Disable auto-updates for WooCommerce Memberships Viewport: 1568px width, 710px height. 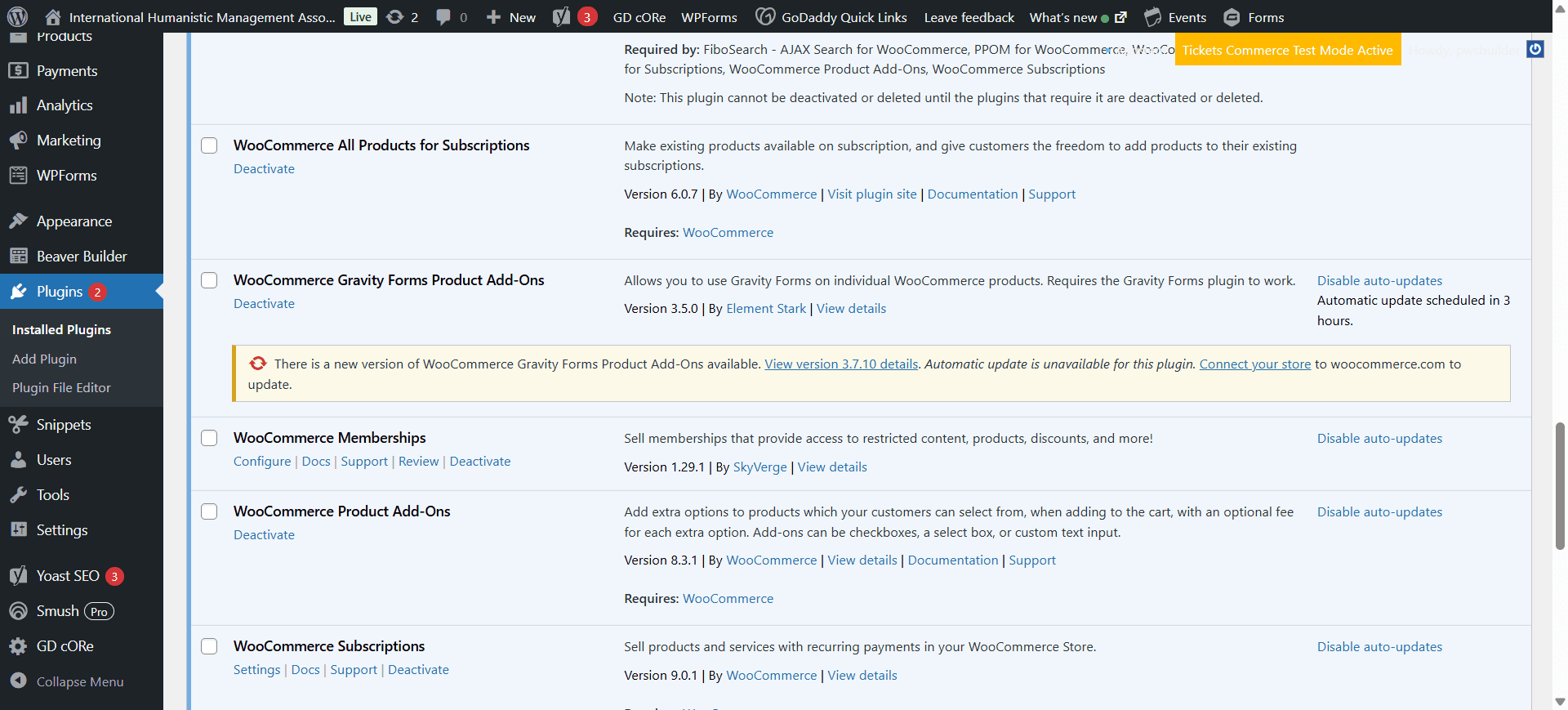tap(1379, 439)
